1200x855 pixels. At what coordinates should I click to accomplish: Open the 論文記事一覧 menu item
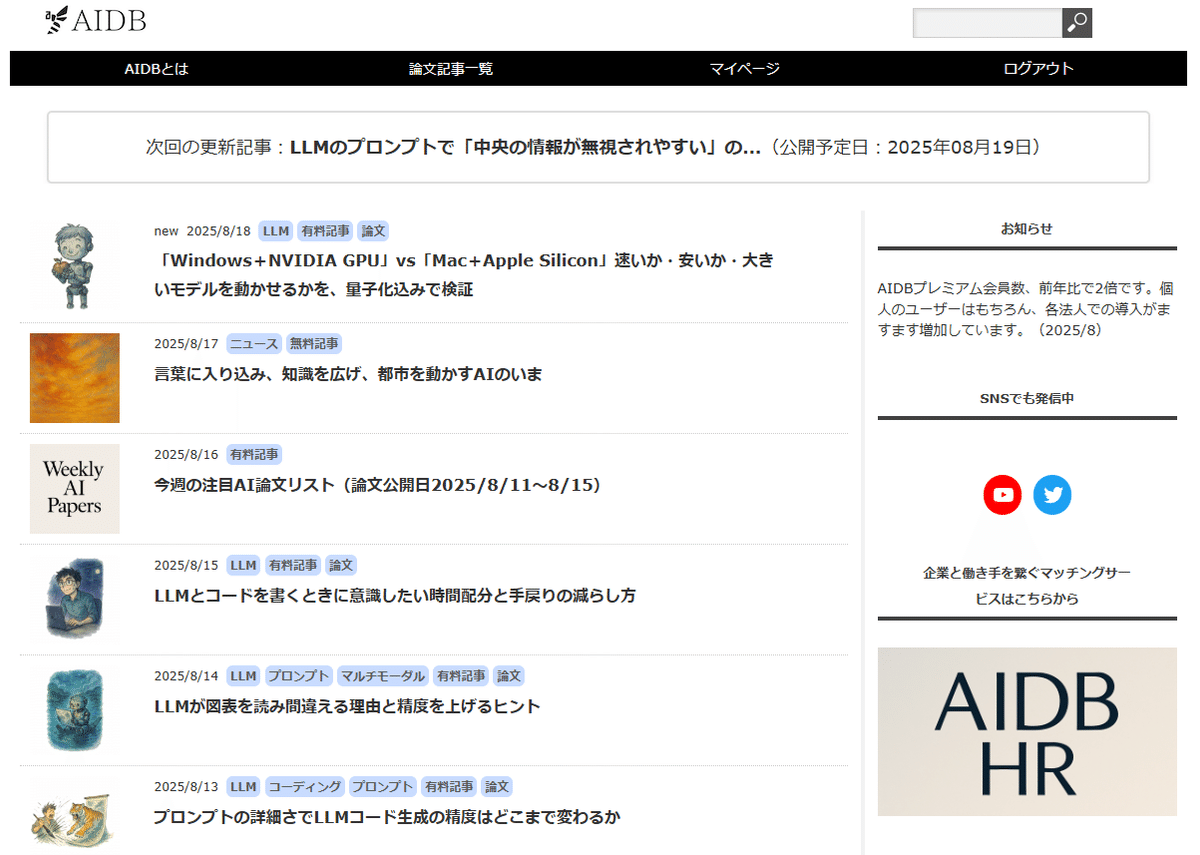(x=453, y=68)
